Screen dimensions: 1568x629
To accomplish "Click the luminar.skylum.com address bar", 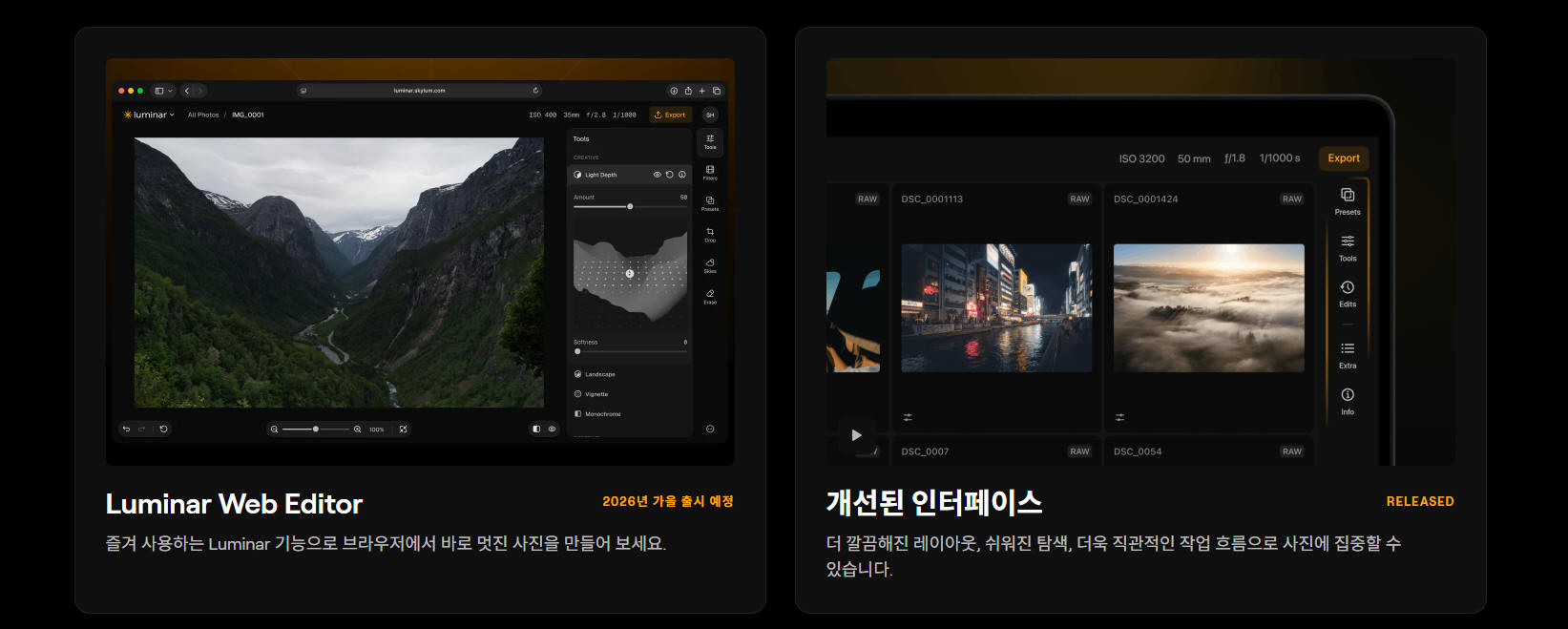I will click(x=419, y=91).
